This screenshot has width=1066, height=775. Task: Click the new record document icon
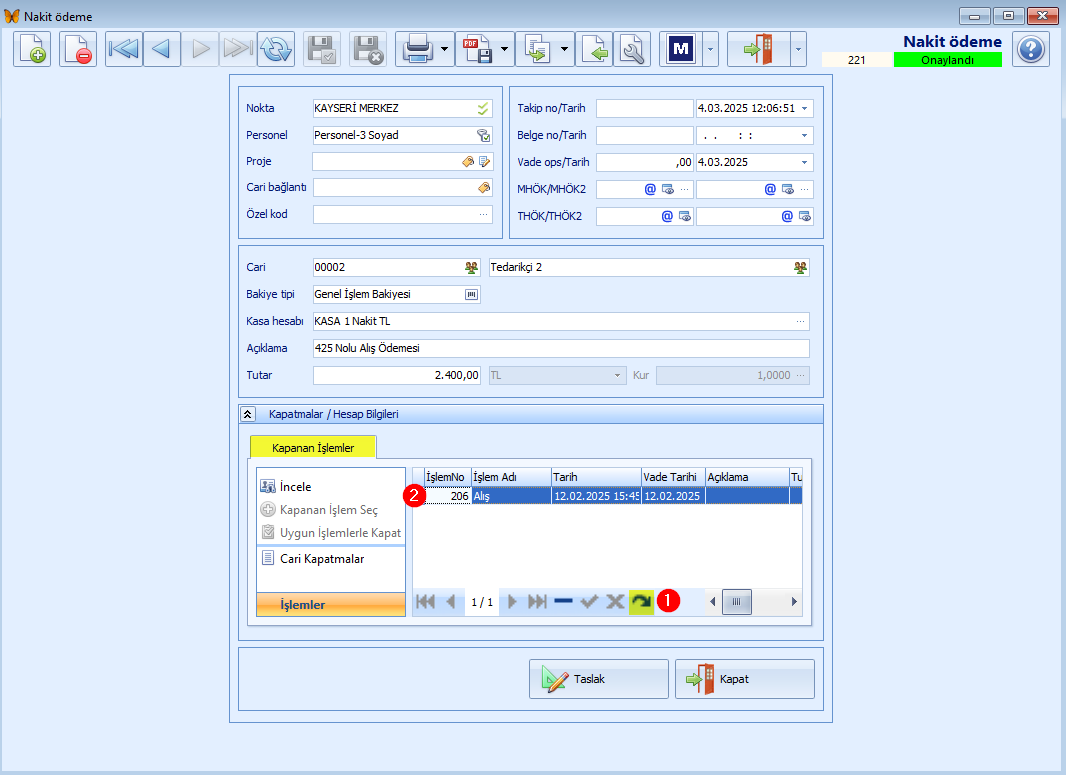coord(32,49)
